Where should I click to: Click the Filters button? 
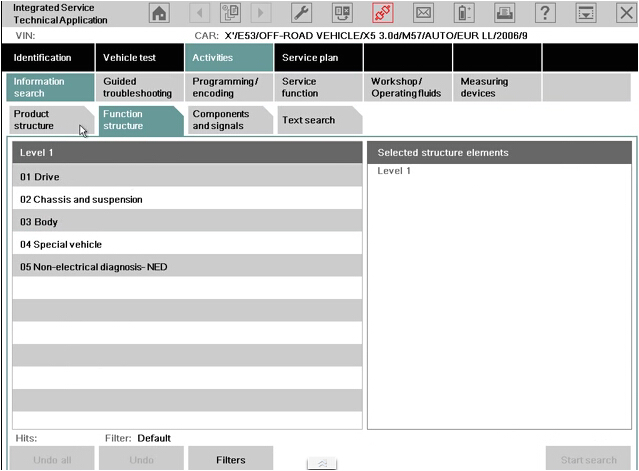[230, 460]
